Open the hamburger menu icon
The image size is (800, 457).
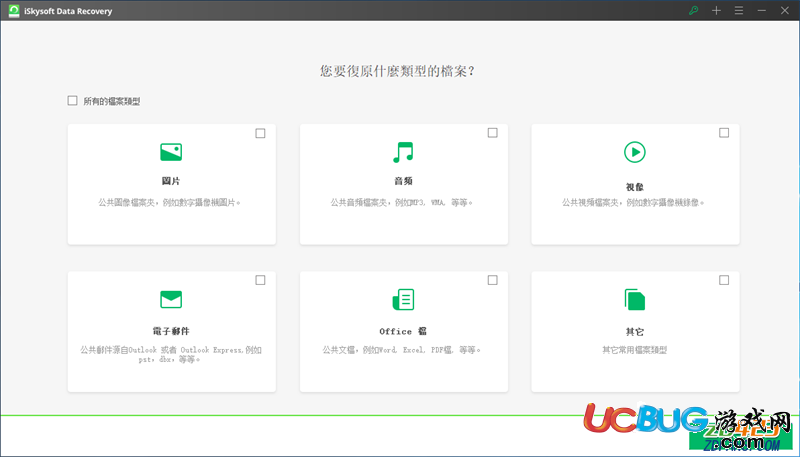(739, 10)
